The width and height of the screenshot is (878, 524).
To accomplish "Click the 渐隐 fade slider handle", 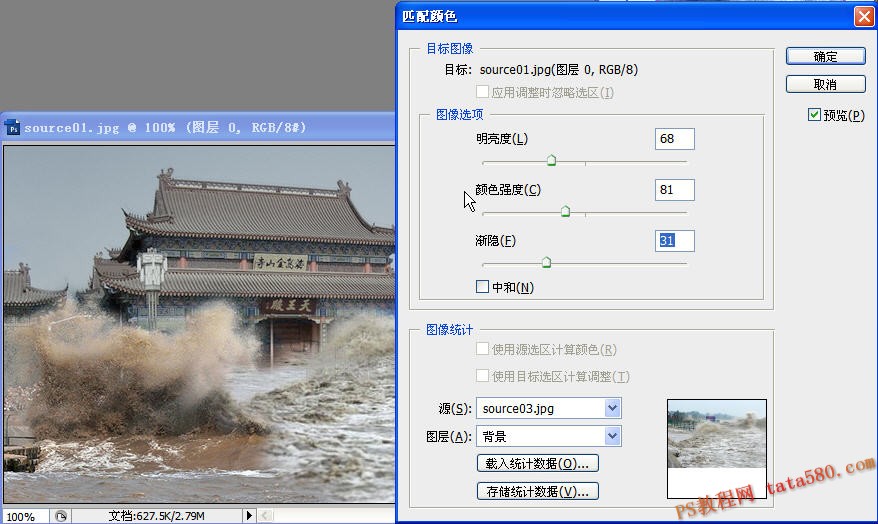I will 547,262.
